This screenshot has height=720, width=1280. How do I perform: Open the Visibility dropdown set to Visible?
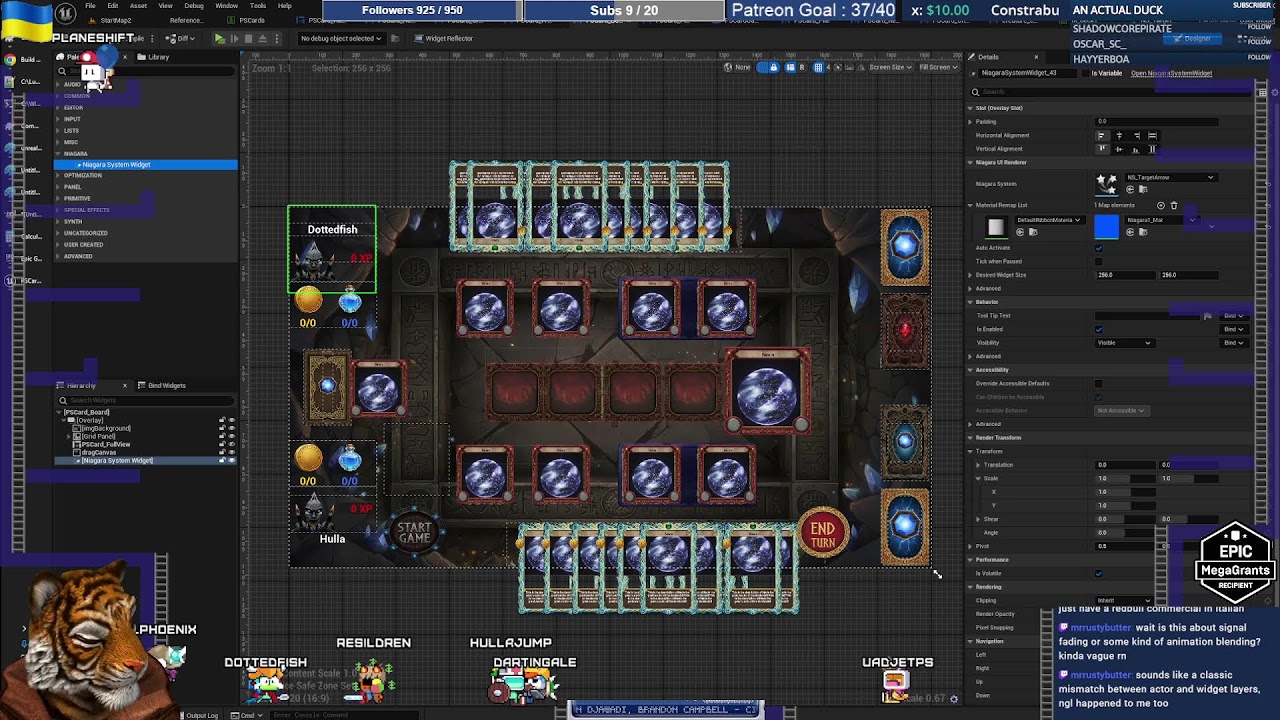pyautogui.click(x=1125, y=343)
